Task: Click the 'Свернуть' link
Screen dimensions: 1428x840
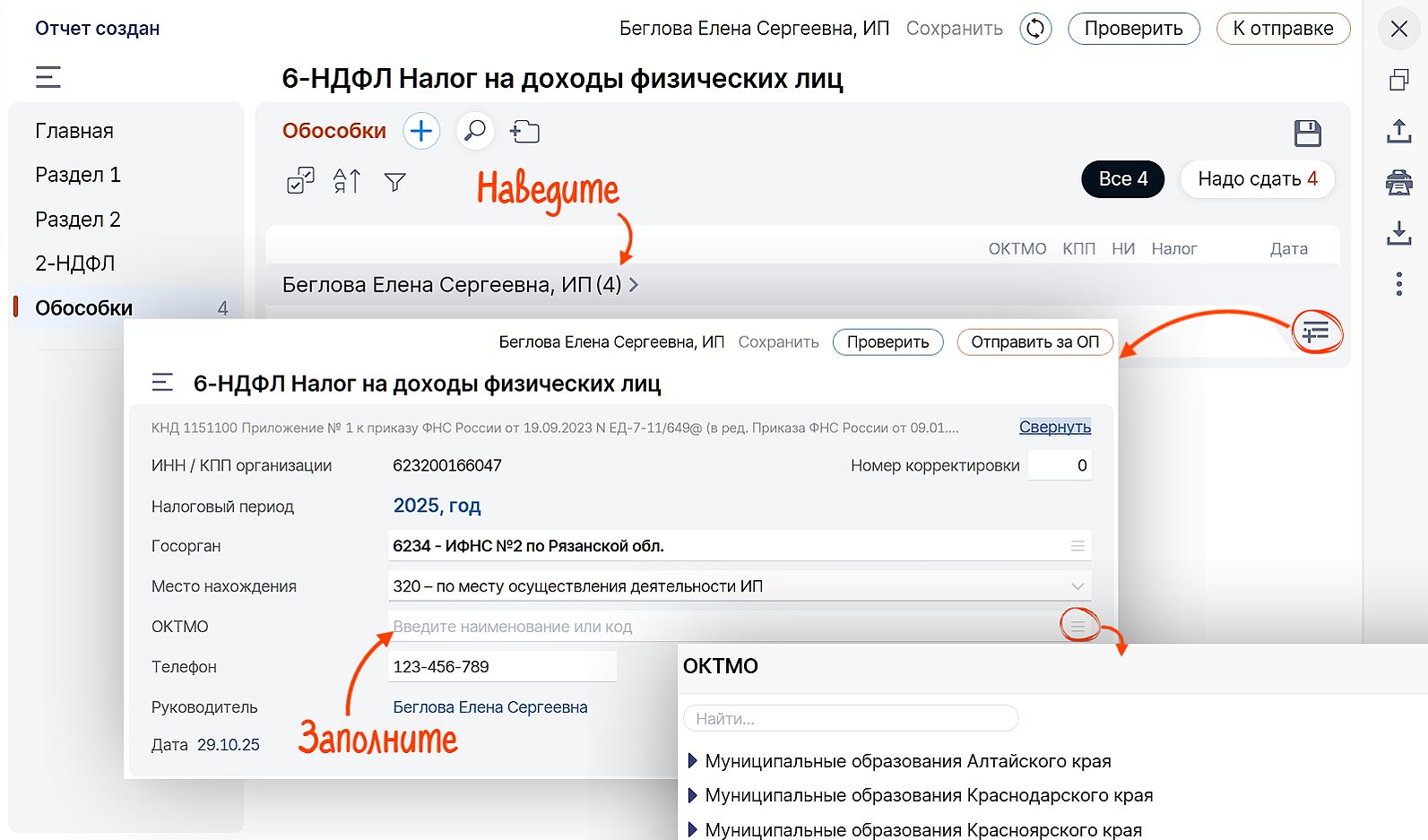Action: coord(1054,428)
